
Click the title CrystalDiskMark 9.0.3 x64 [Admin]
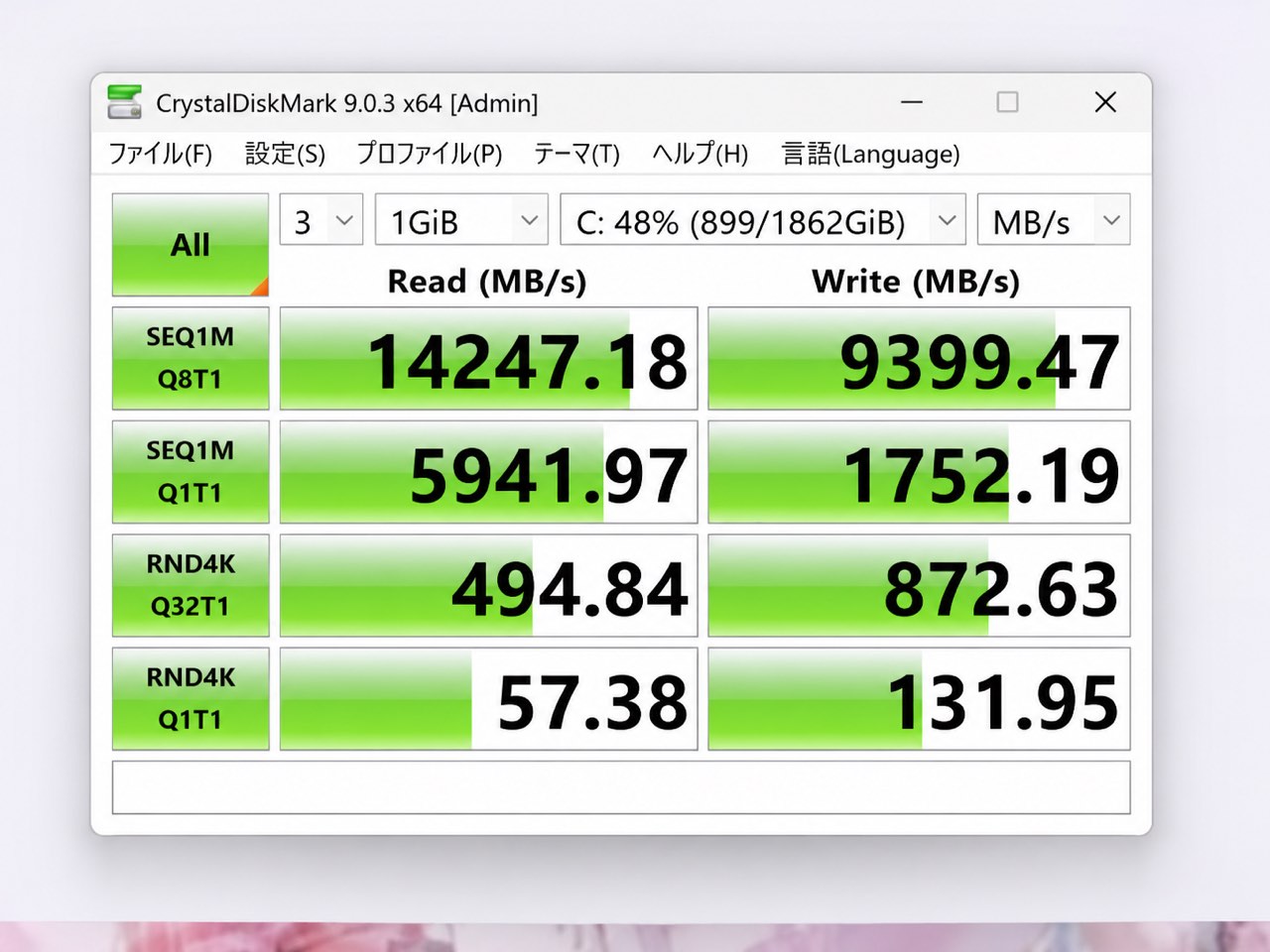pyautogui.click(x=347, y=103)
